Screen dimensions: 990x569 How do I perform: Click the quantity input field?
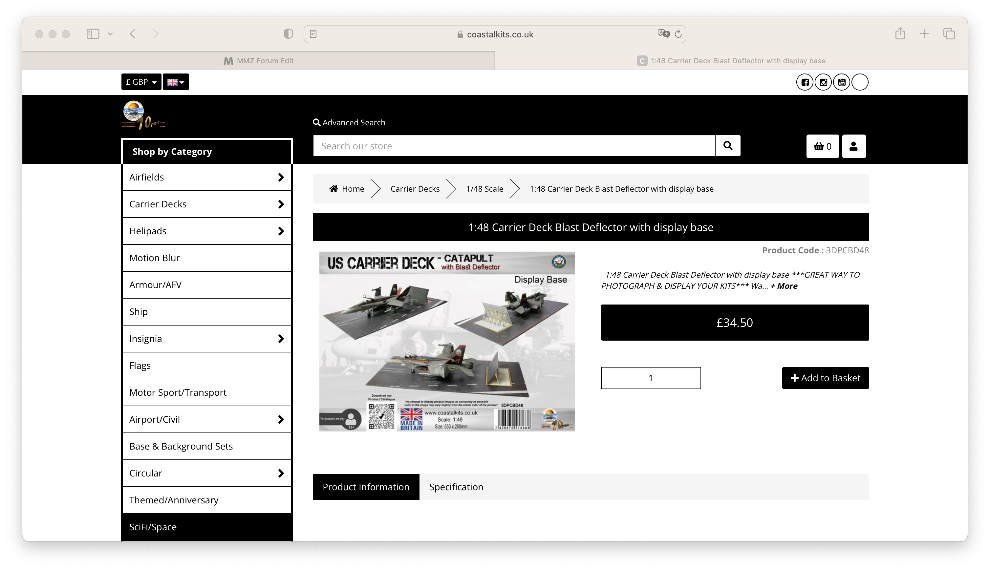click(650, 378)
